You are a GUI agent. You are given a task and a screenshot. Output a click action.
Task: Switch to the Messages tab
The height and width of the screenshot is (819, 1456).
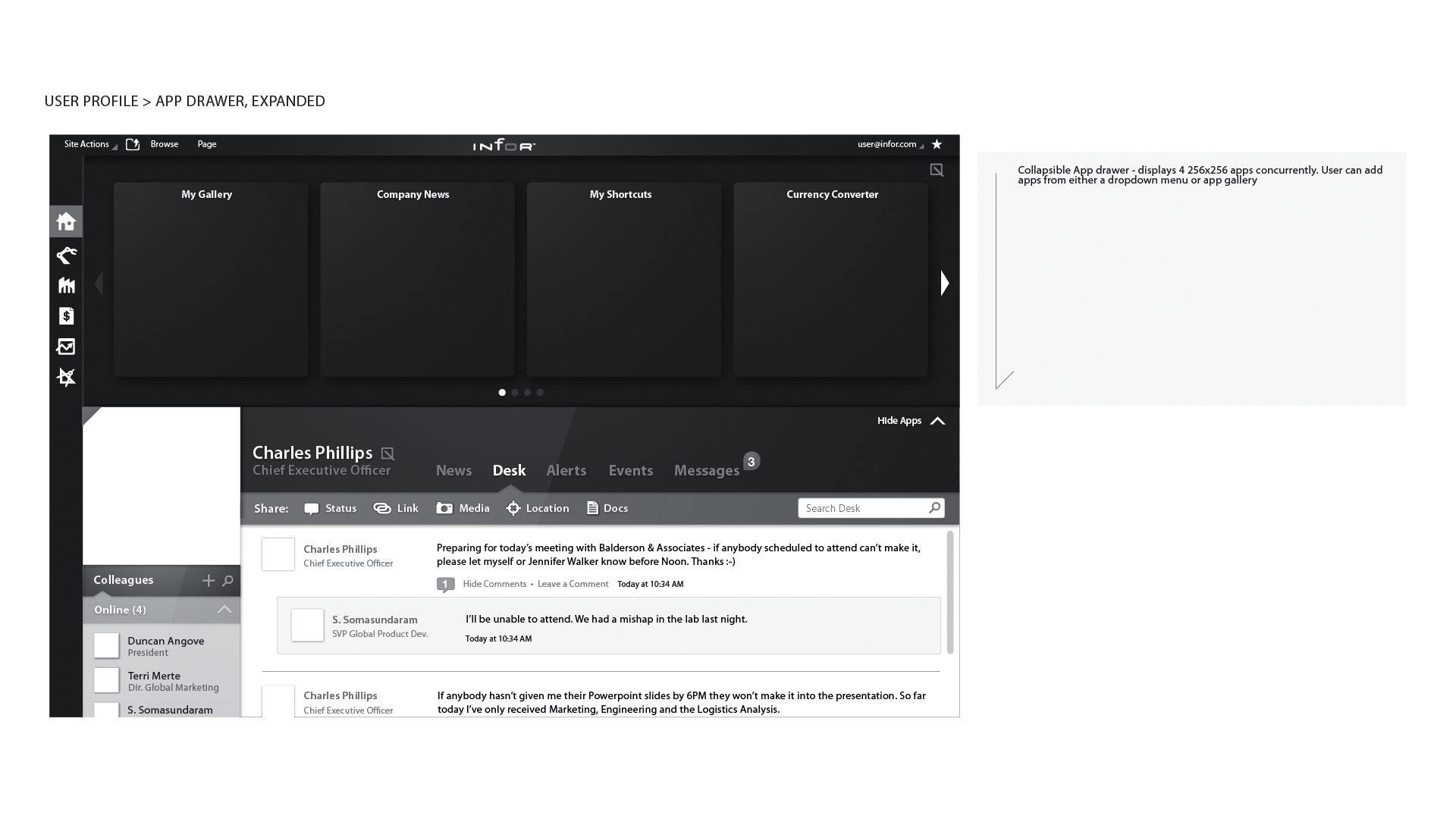tap(706, 470)
